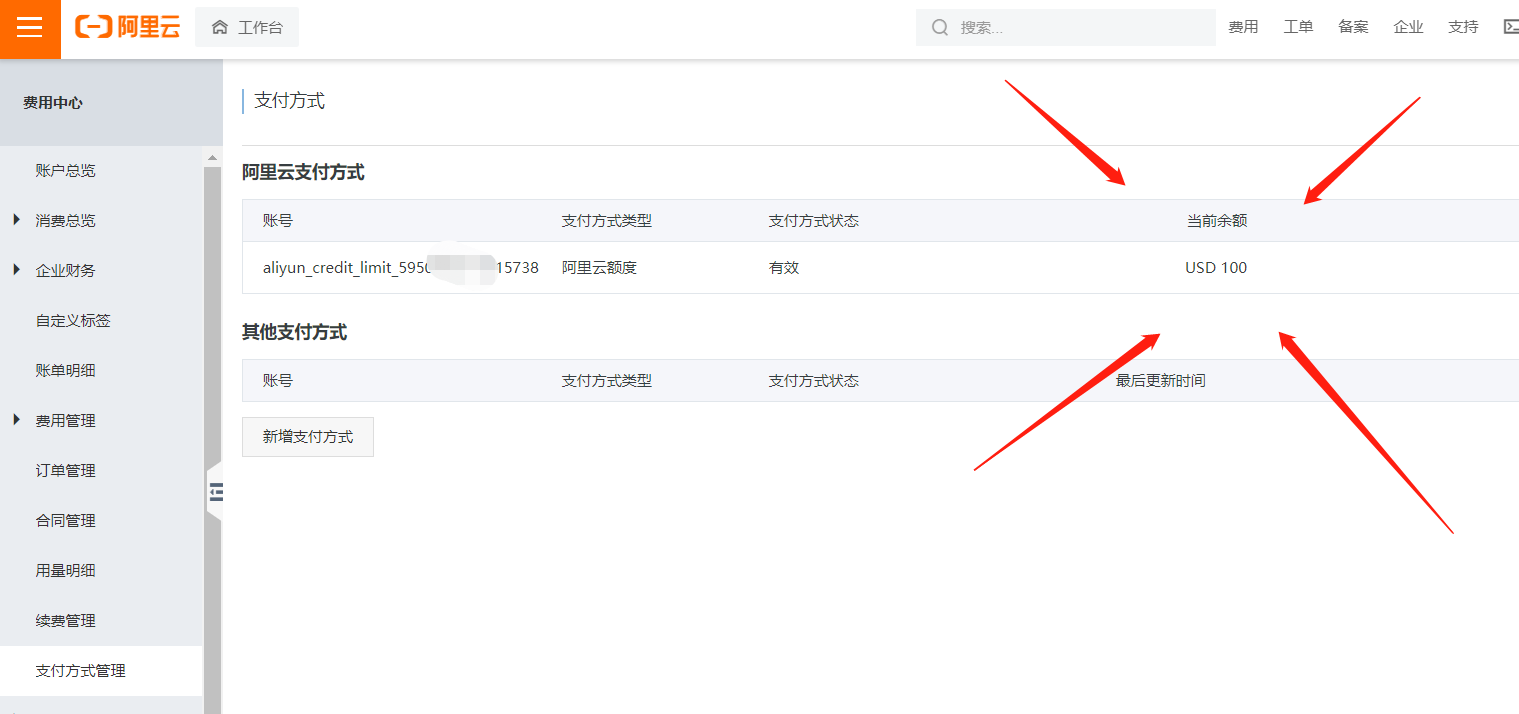
Task: Click the sidebar scrollbar track
Action: (x=212, y=440)
